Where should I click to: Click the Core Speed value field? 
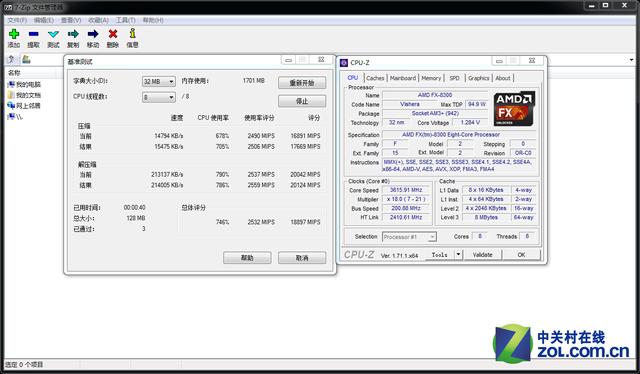tap(406, 190)
